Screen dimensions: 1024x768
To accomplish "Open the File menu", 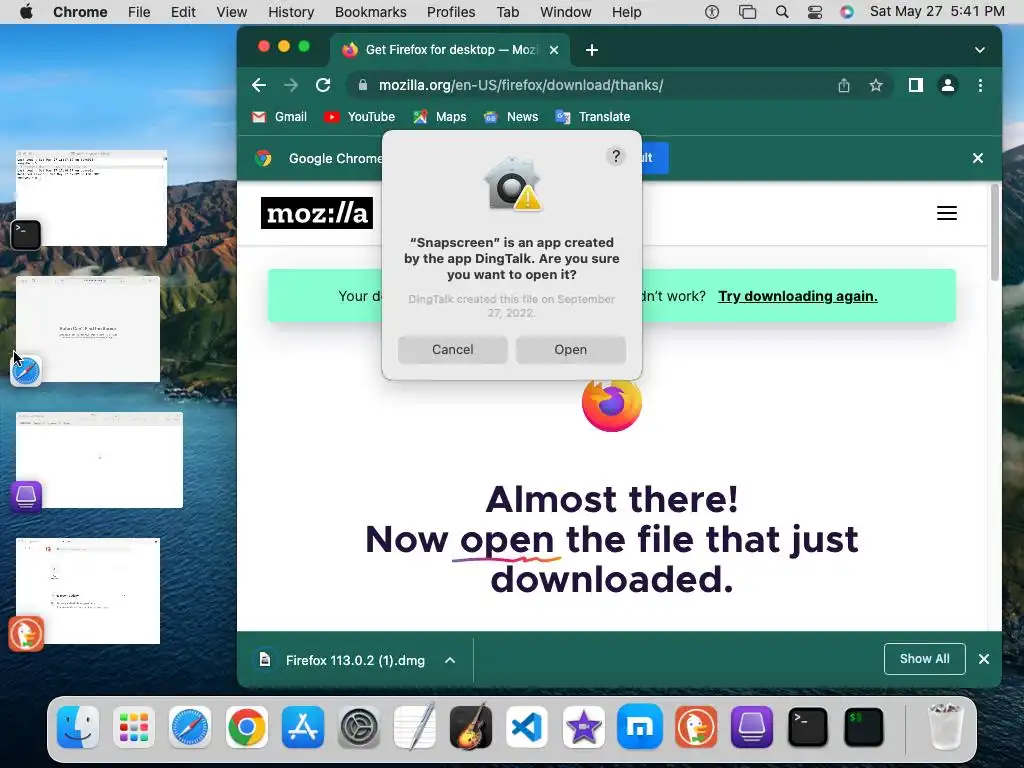I will pos(139,12).
